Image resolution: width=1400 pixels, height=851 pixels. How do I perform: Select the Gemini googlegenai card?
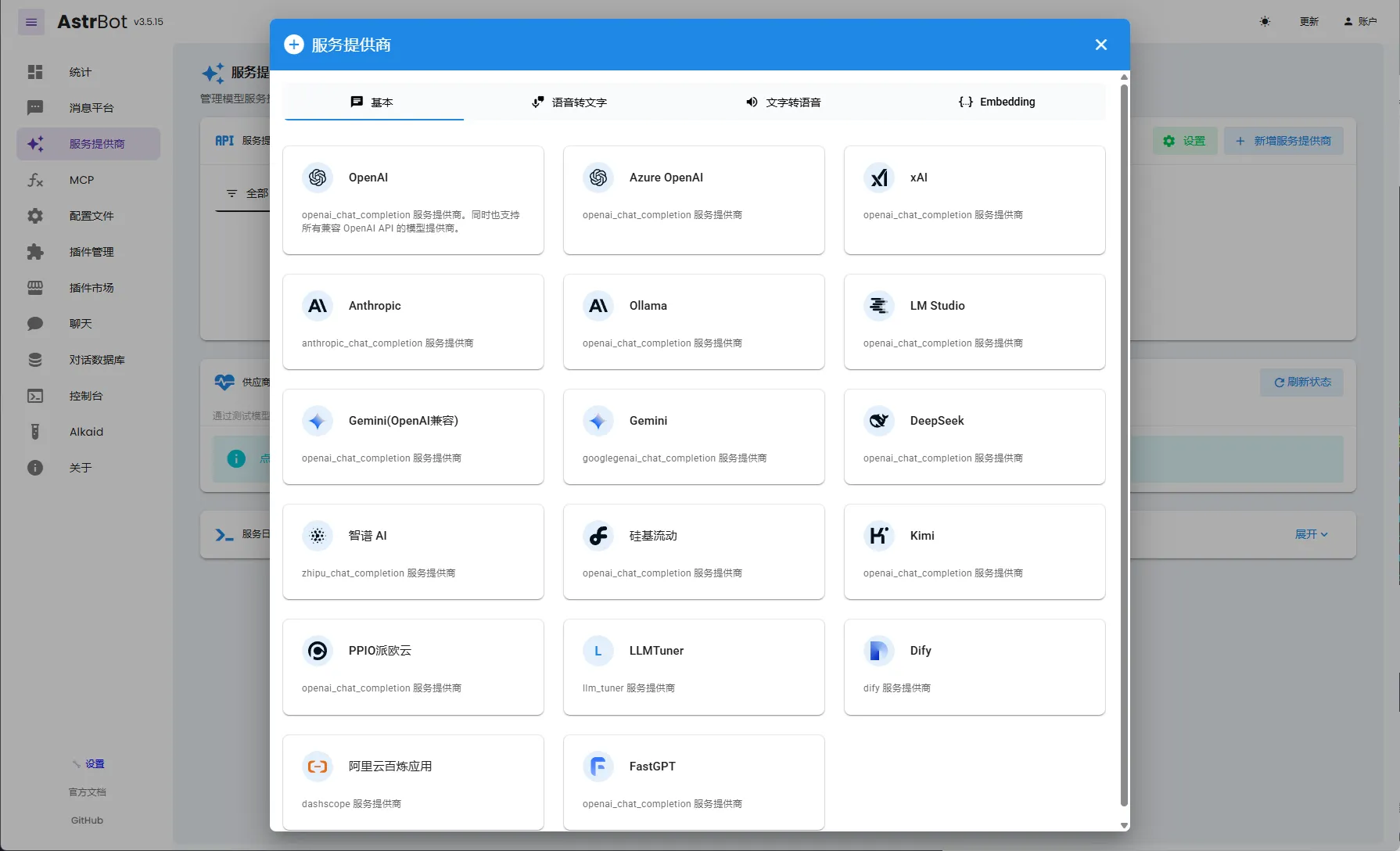[694, 436]
